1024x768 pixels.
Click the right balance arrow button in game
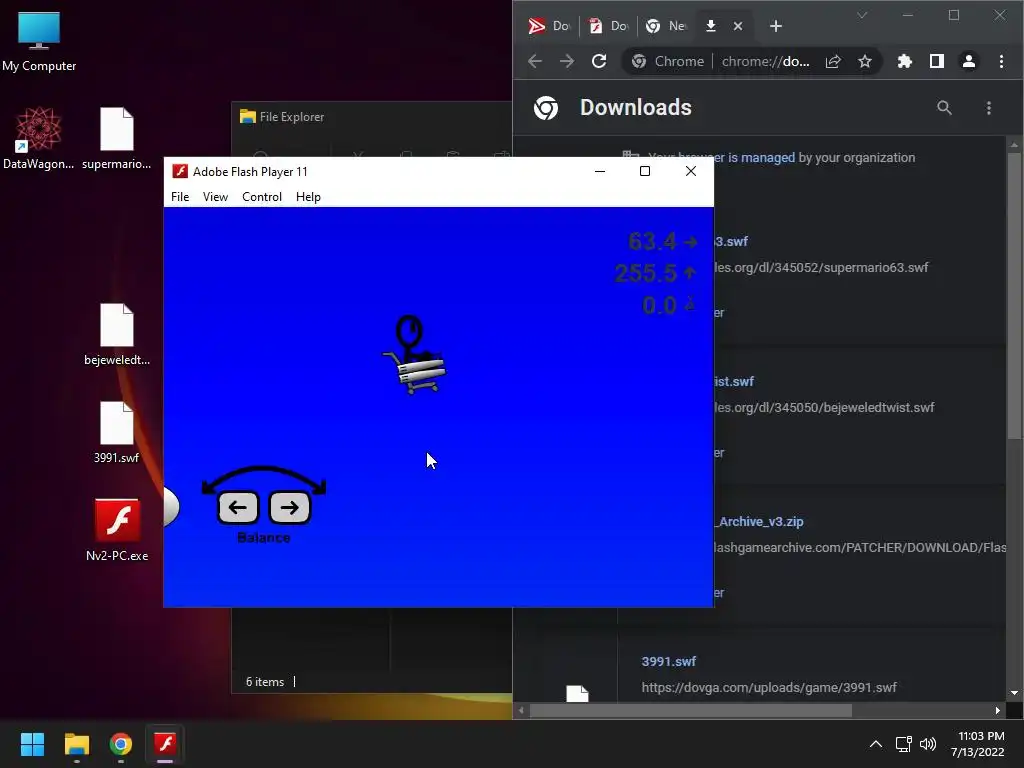(289, 507)
